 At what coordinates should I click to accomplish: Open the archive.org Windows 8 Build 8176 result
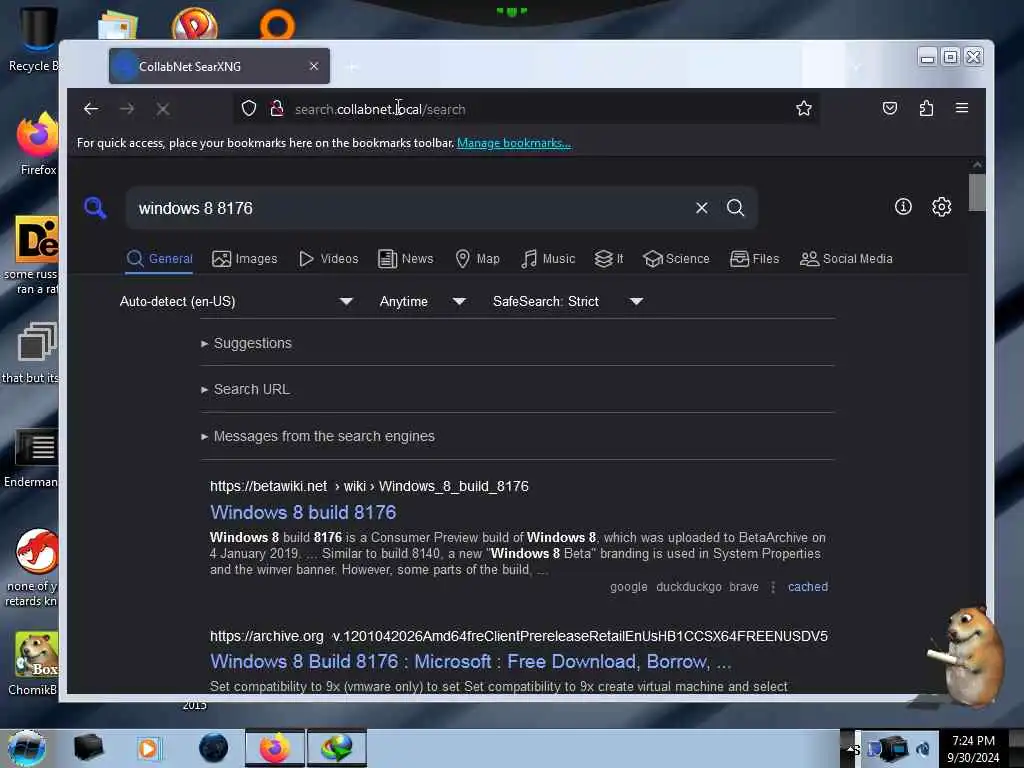[470, 662]
